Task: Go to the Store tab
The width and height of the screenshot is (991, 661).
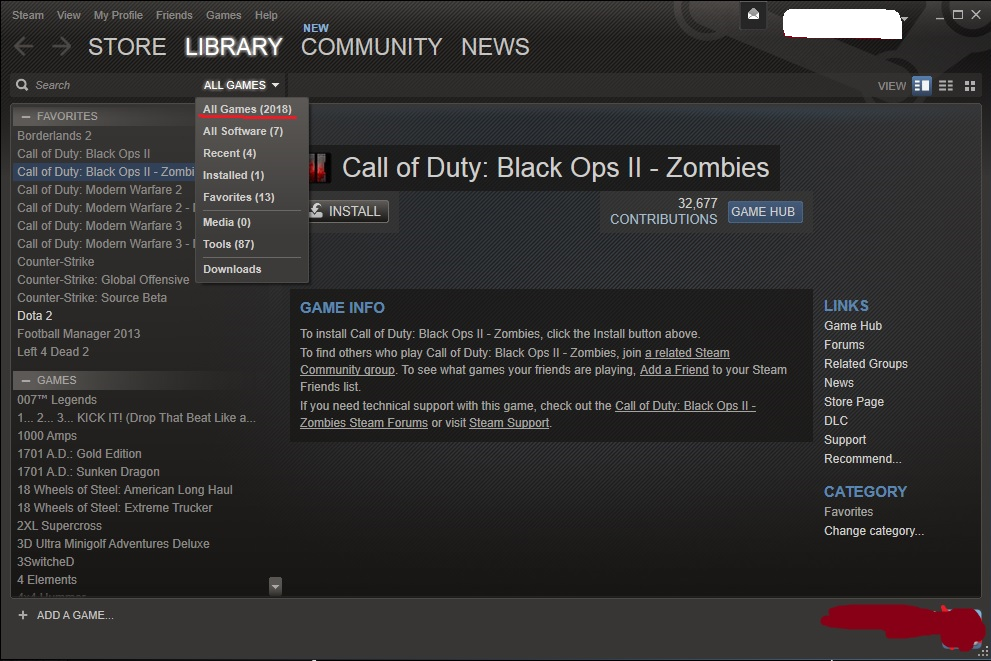Action: coord(127,47)
